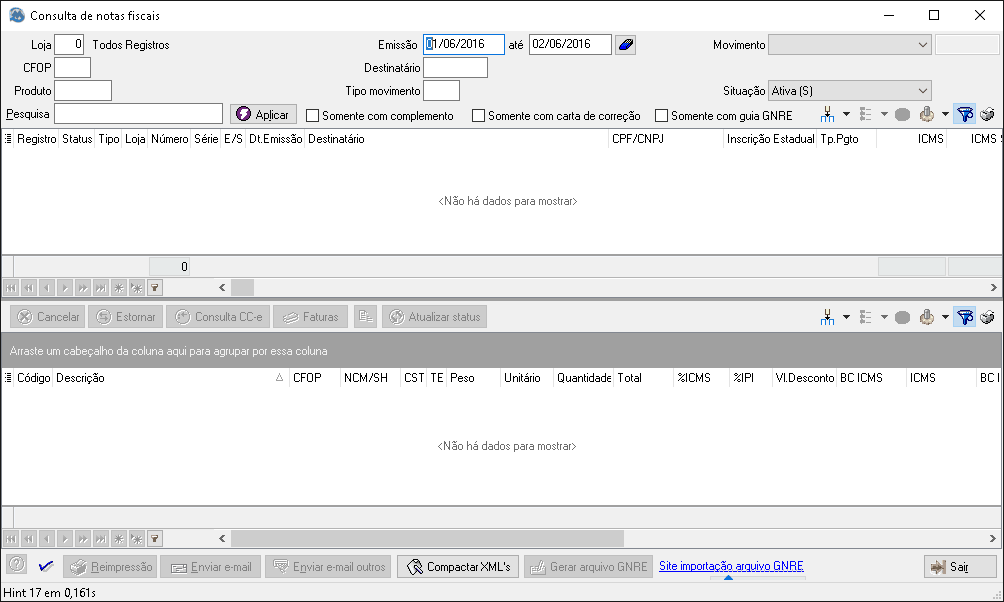Viewport: 1004px width, 602px height.
Task: Click the printer icon in the lower toolbar
Action: 987,317
